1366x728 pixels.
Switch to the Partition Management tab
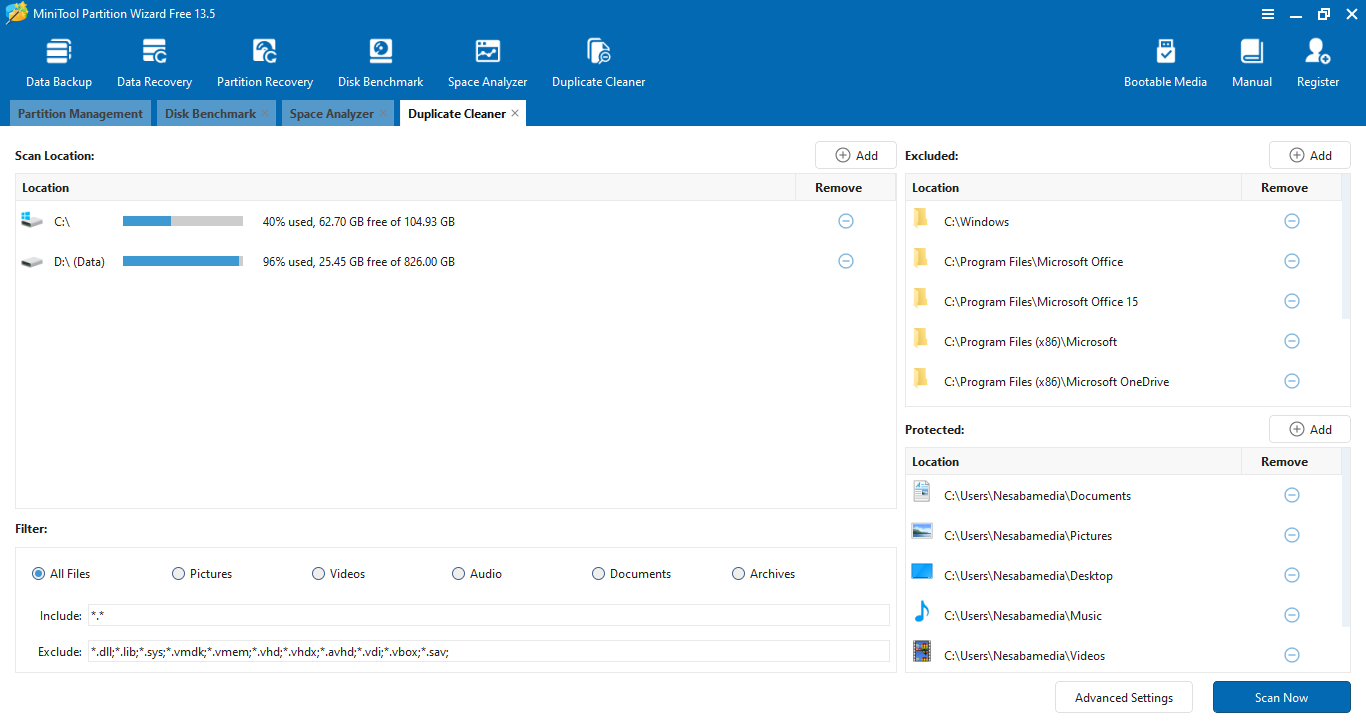[x=80, y=114]
